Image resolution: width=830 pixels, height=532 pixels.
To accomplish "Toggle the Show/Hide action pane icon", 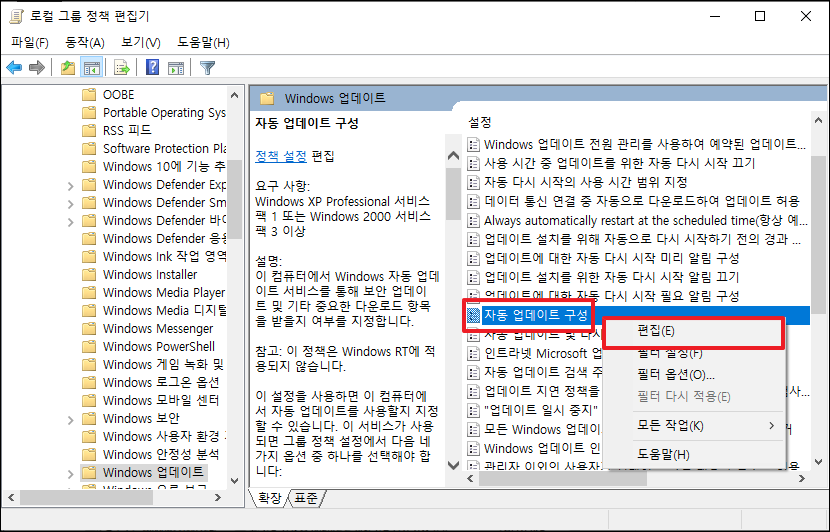I will click(176, 68).
